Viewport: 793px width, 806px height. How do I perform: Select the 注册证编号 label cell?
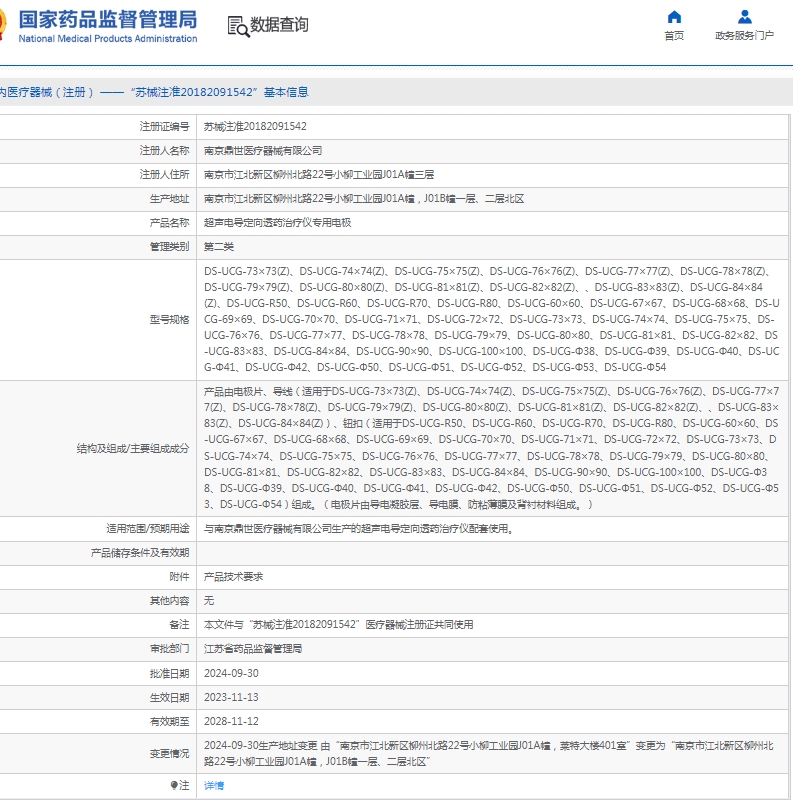click(164, 126)
